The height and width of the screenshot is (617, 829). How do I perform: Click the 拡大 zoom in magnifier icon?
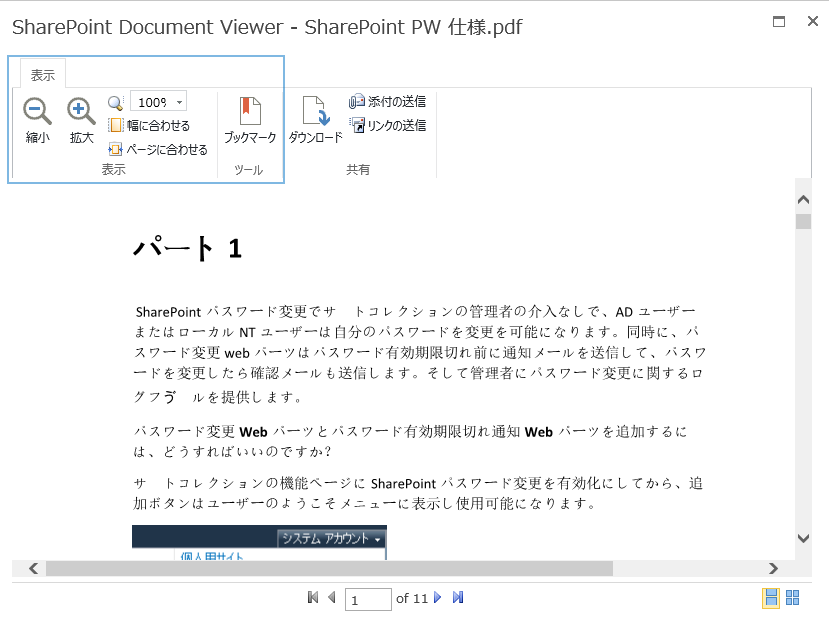point(81,111)
